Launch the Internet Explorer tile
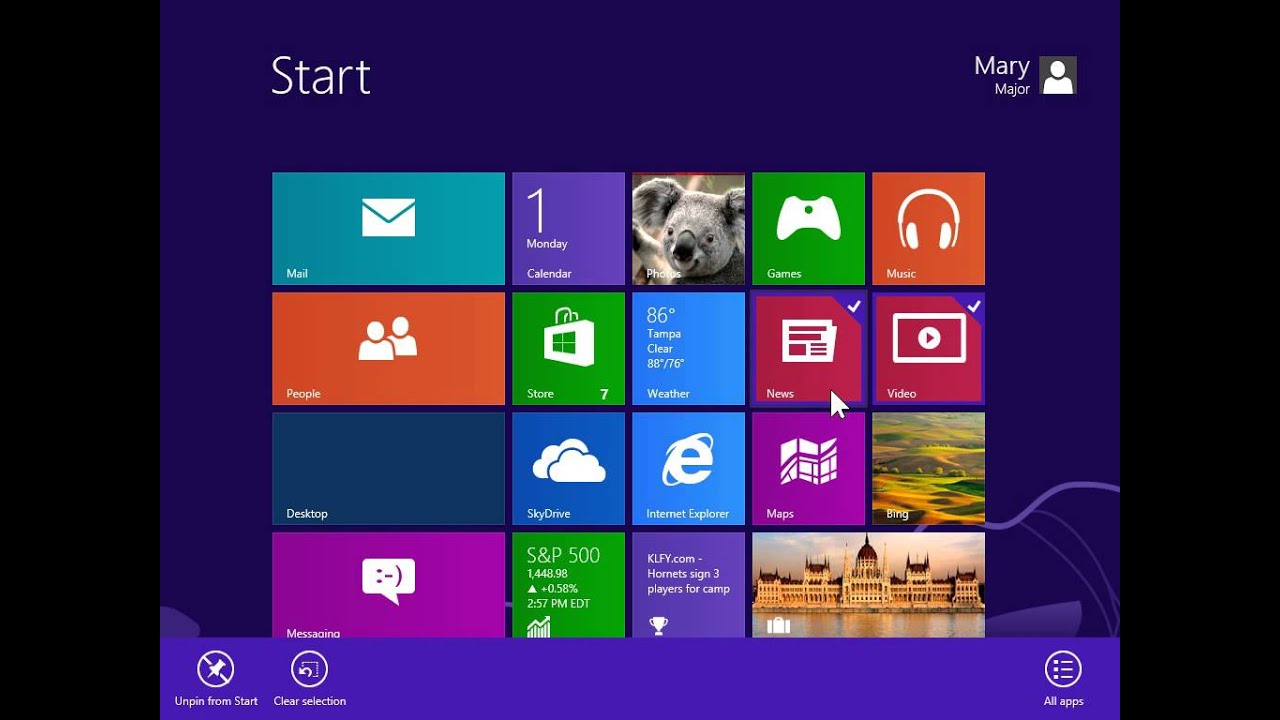 [688, 468]
